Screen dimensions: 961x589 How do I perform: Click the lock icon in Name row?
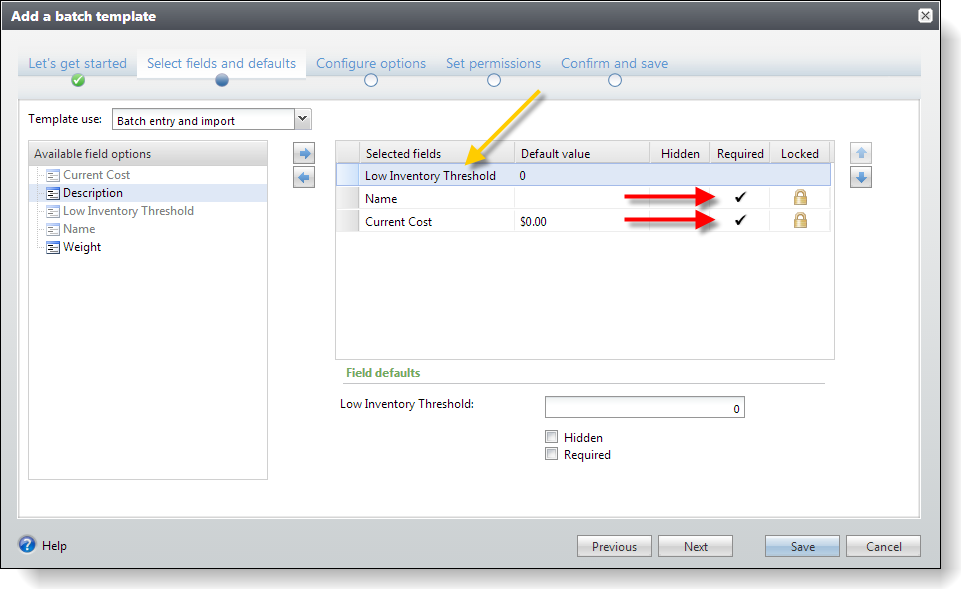[x=800, y=198]
